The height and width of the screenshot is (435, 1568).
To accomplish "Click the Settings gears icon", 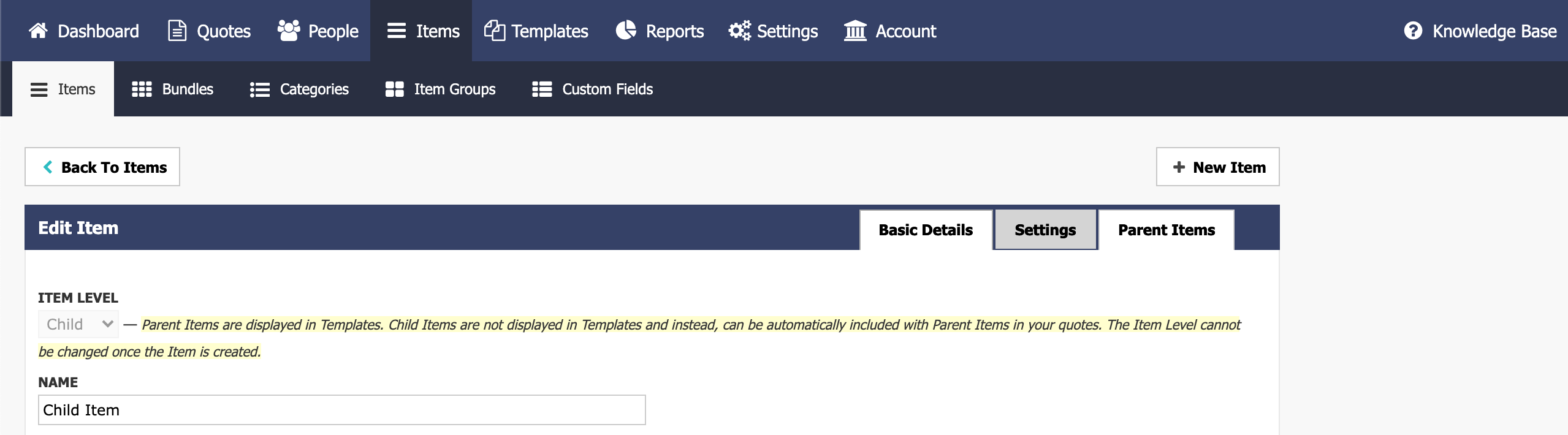I will pos(739,31).
